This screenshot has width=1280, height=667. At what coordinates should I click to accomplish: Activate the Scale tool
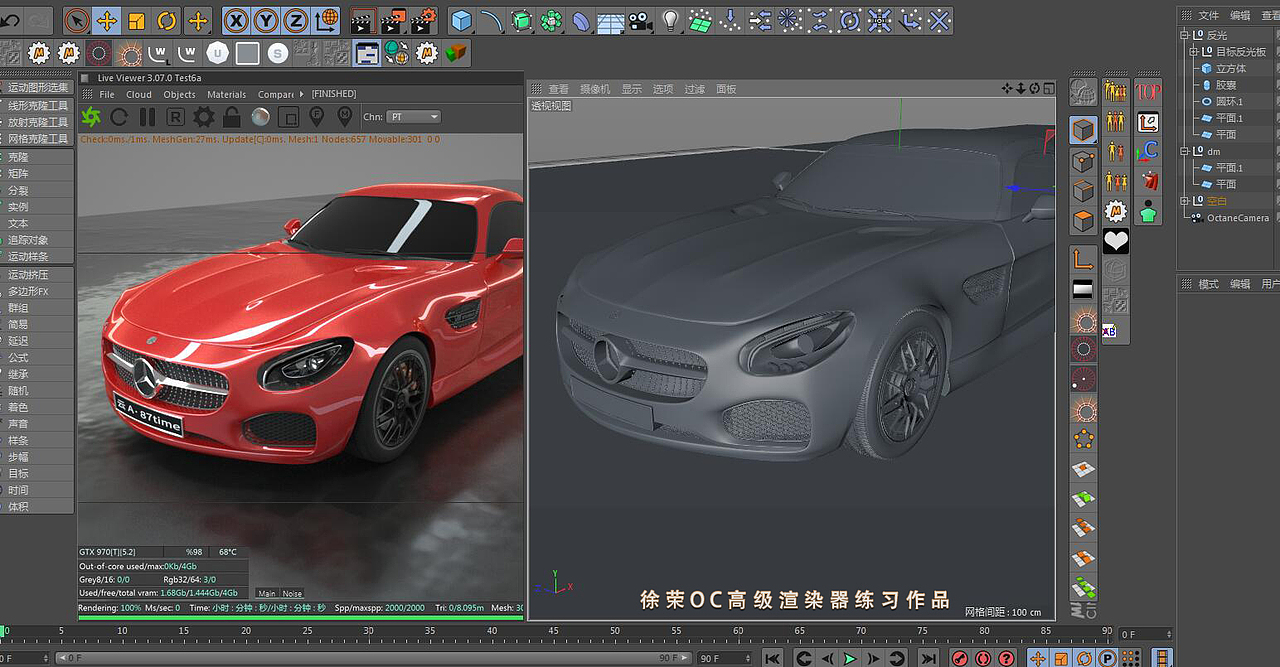click(x=137, y=20)
